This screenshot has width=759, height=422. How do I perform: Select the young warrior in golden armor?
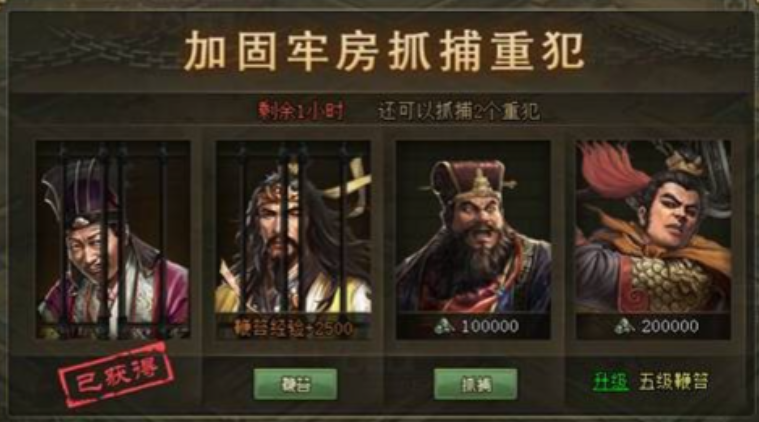coord(653,227)
